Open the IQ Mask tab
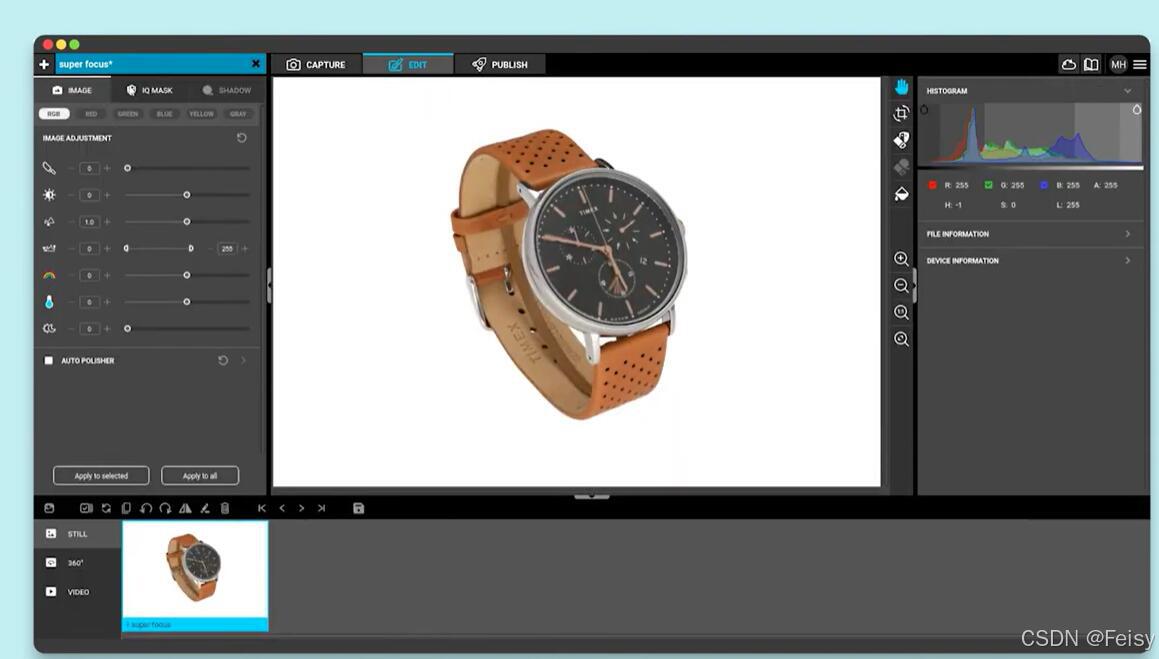Screen dimensions: 1159x659 point(149,90)
